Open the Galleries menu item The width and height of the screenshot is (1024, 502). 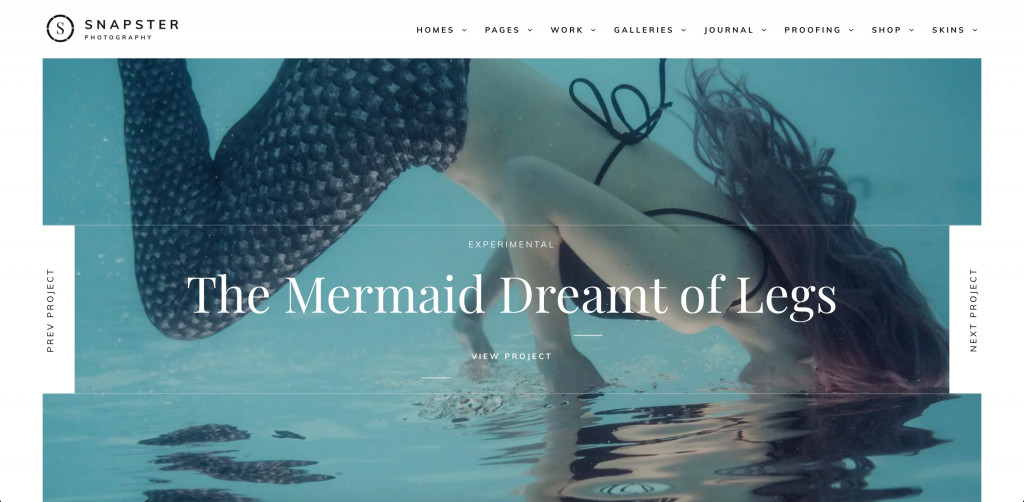pyautogui.click(x=643, y=30)
